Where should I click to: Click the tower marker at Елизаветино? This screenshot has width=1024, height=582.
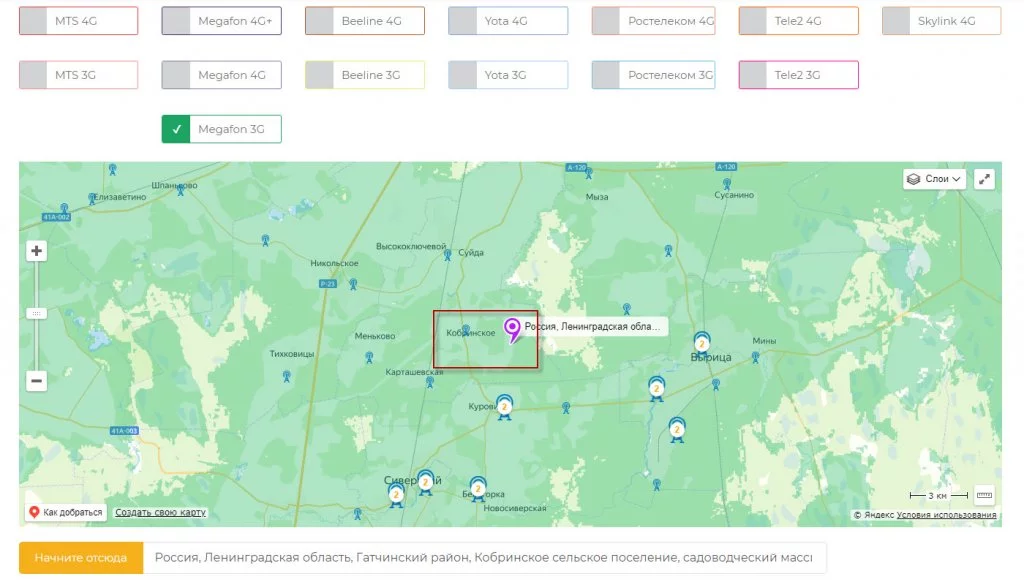92,199
